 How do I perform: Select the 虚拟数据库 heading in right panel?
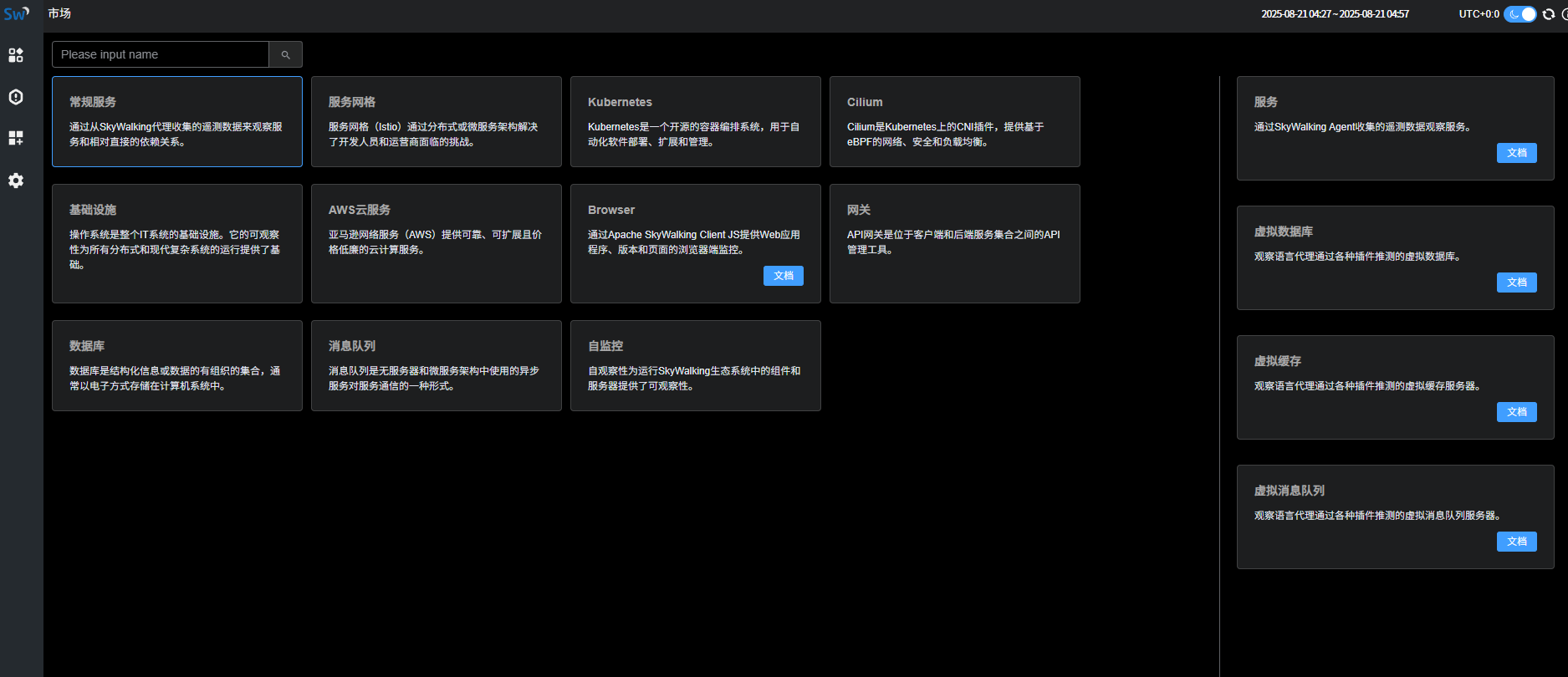tap(1284, 232)
